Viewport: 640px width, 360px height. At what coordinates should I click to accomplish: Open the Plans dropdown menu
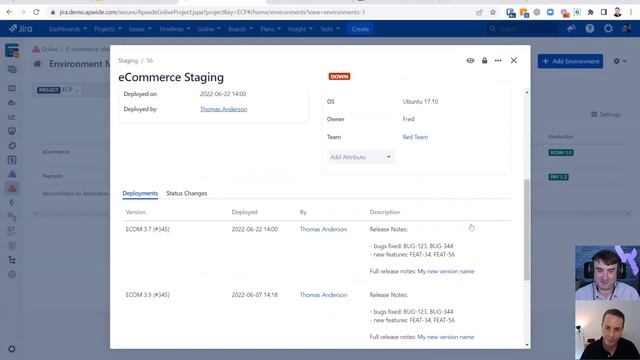coord(271,29)
